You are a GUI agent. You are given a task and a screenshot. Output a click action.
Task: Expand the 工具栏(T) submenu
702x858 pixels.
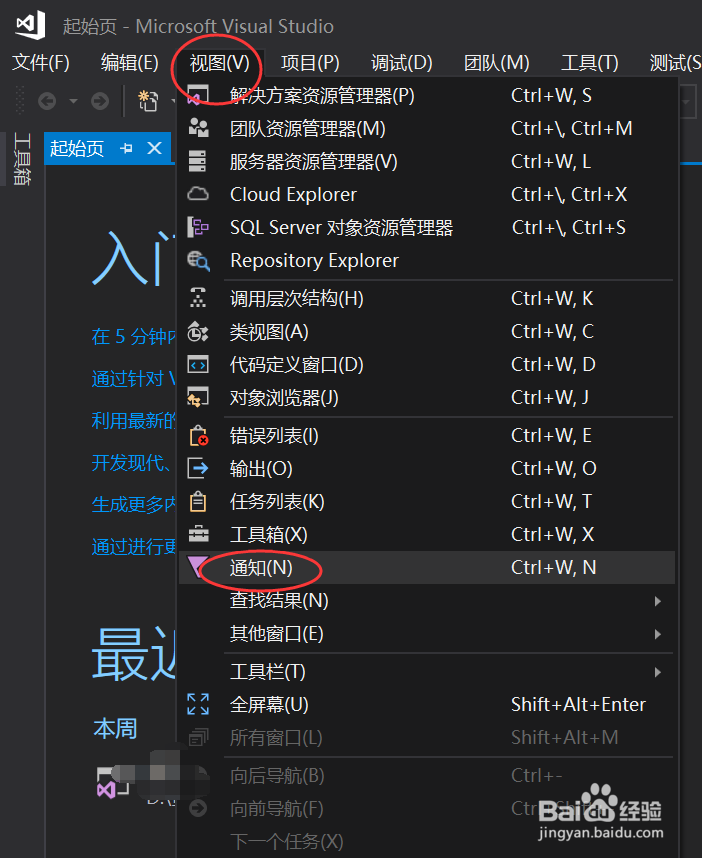point(427,671)
